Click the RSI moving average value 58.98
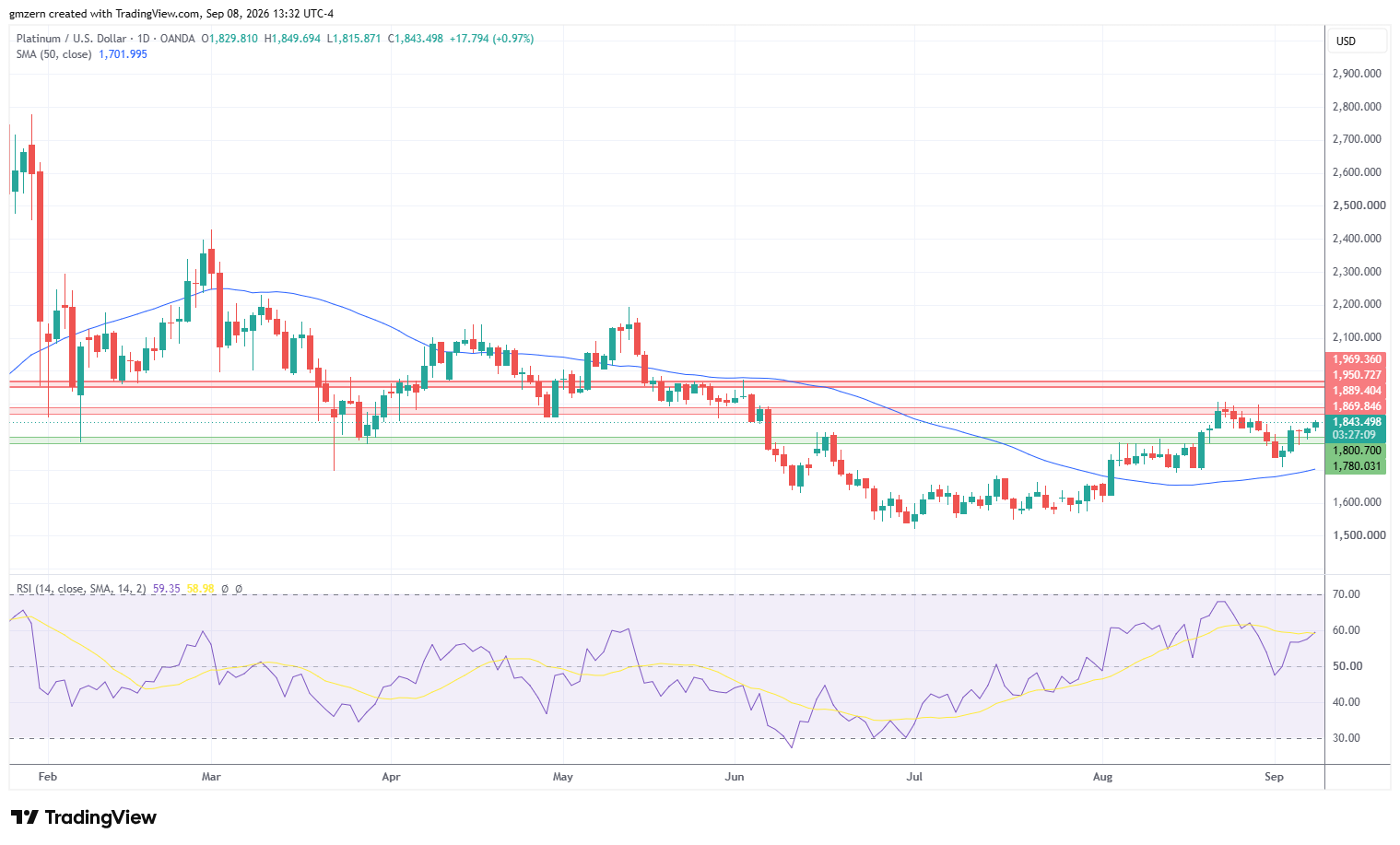1400x845 pixels. point(200,588)
